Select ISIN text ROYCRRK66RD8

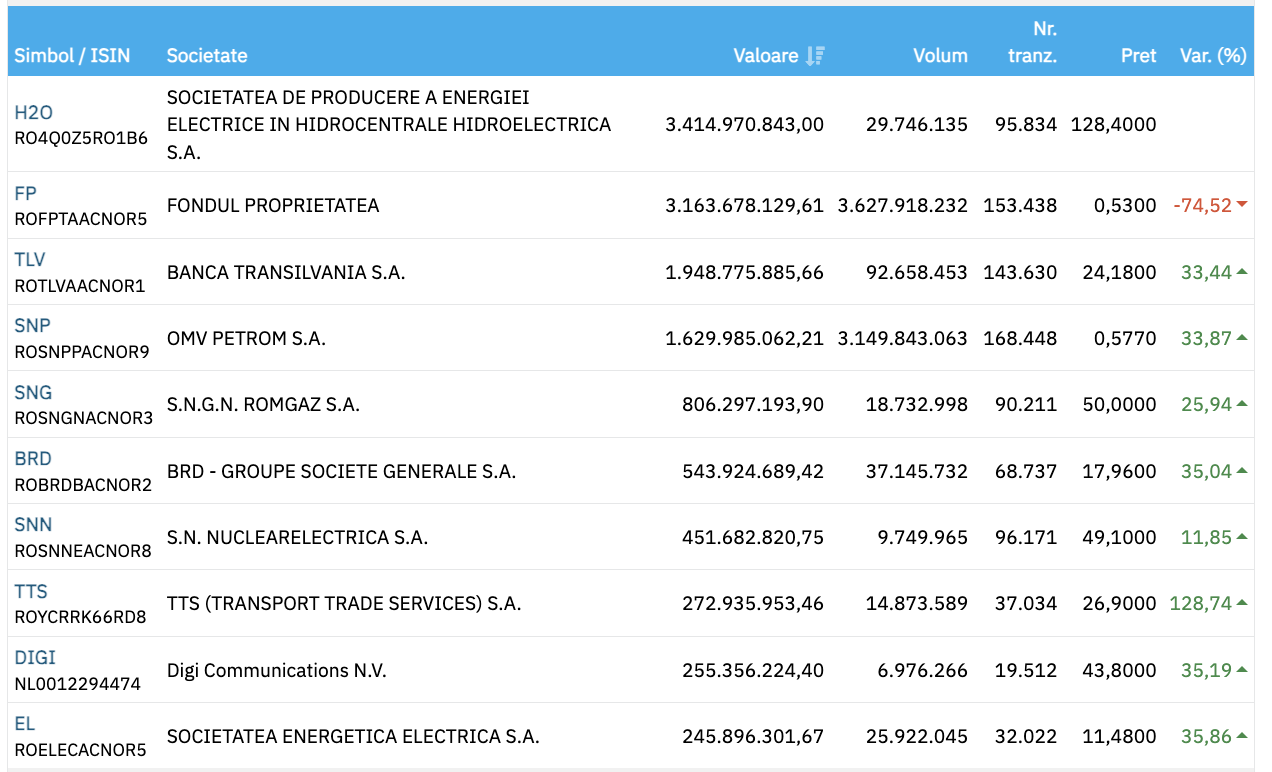tap(80, 617)
